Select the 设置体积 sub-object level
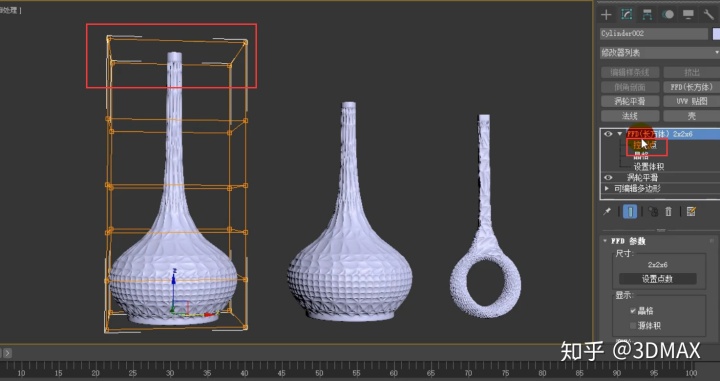720x381 pixels. coord(649,167)
